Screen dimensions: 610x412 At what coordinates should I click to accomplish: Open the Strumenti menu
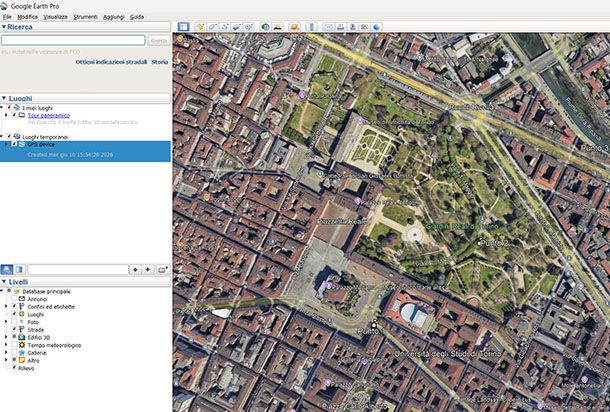[85, 17]
